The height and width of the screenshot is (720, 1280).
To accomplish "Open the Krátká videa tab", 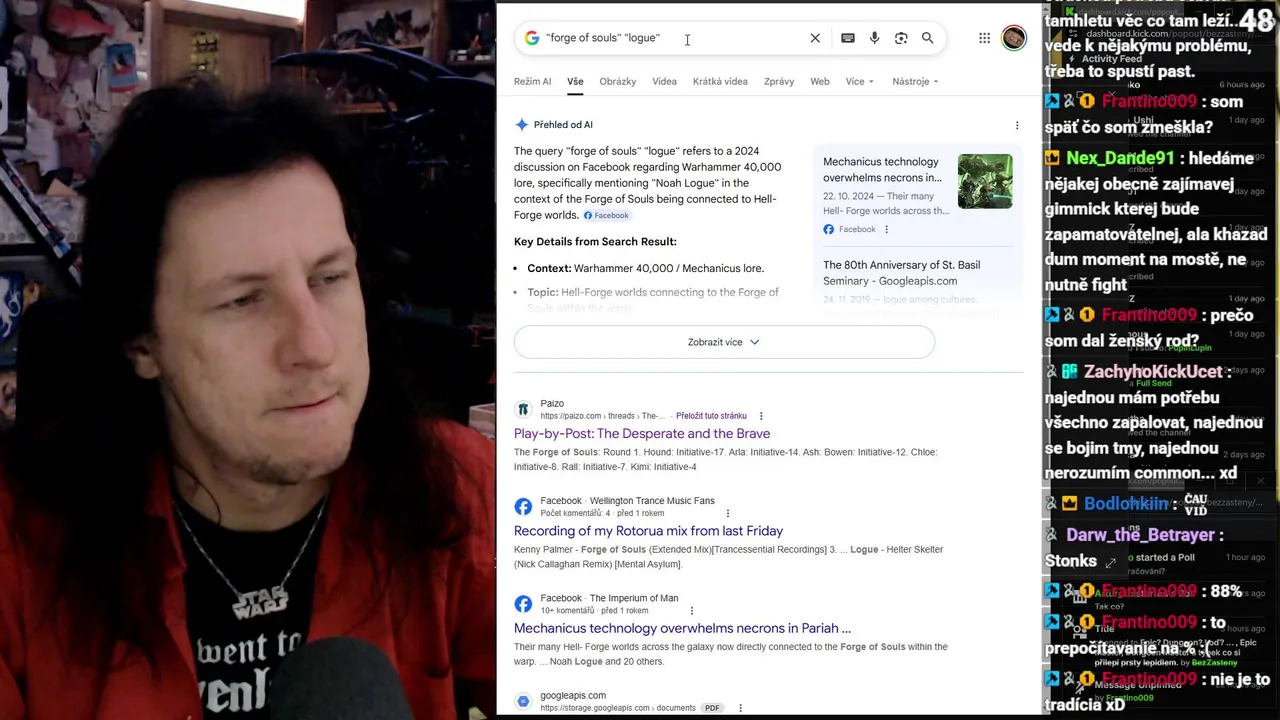I will pyautogui.click(x=720, y=81).
